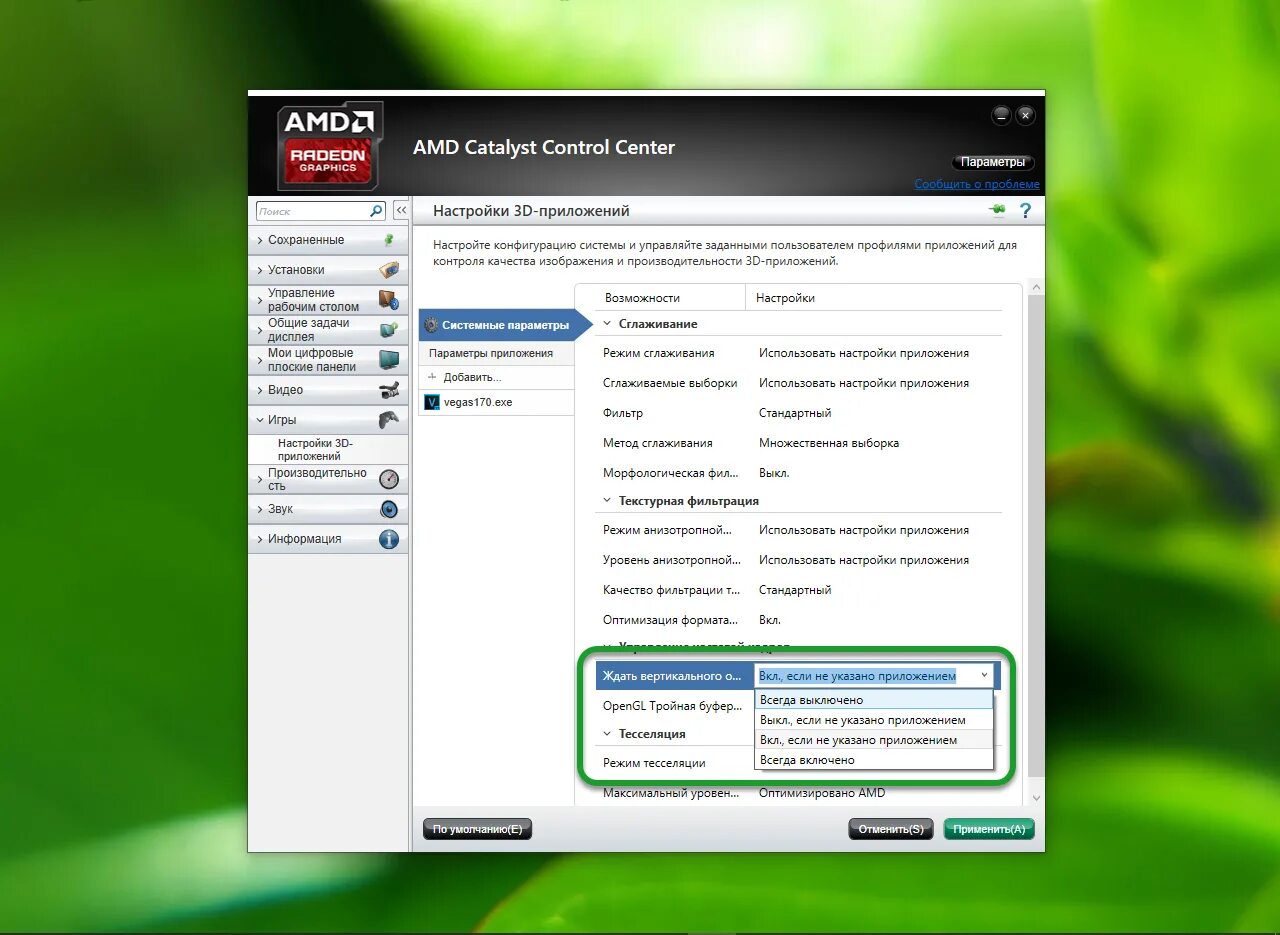Screen dimensions: 1280x935
Task: Click the plus icon beside Добавить
Action: click(x=433, y=377)
